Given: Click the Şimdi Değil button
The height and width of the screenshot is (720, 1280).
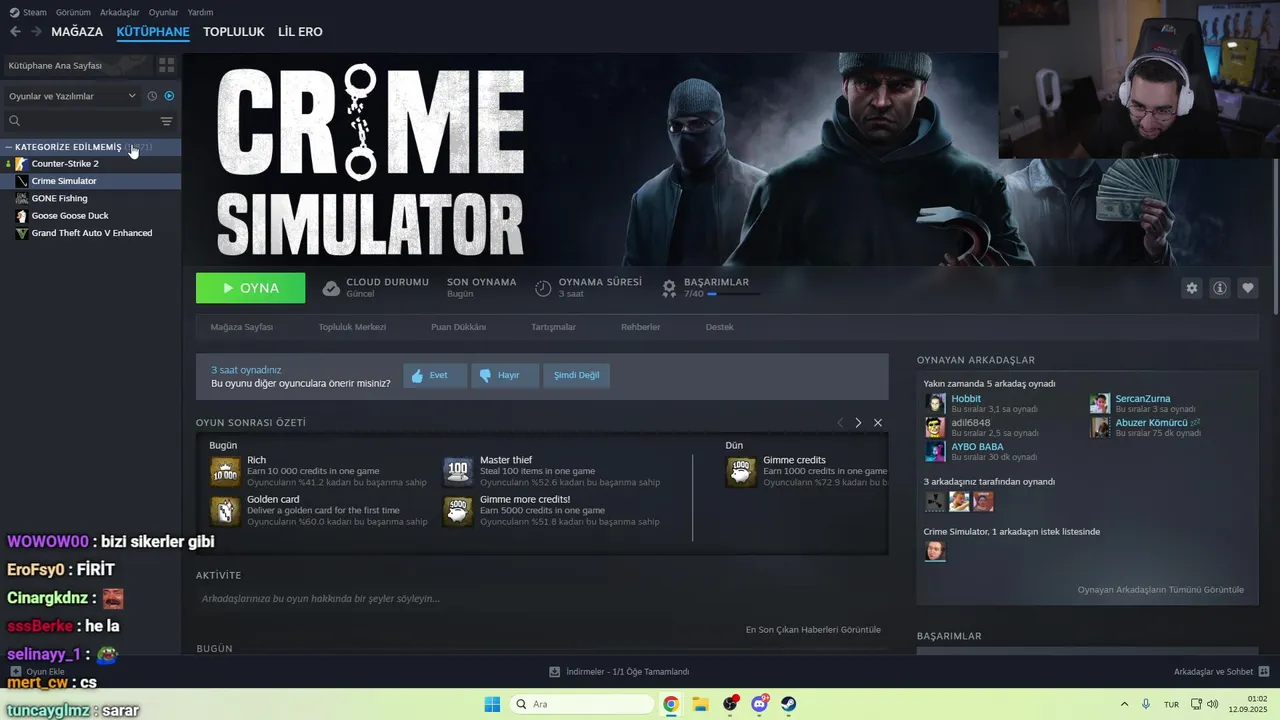Looking at the screenshot, I should [577, 375].
